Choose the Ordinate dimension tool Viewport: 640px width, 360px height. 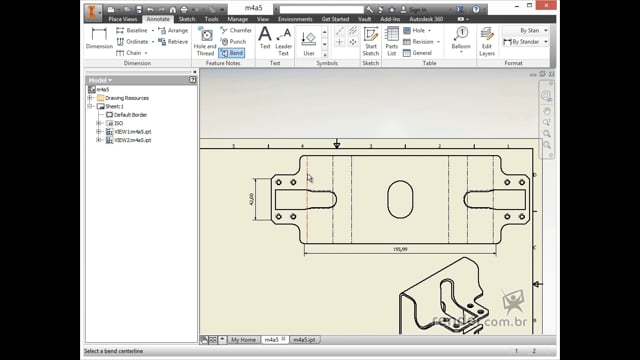click(132, 42)
